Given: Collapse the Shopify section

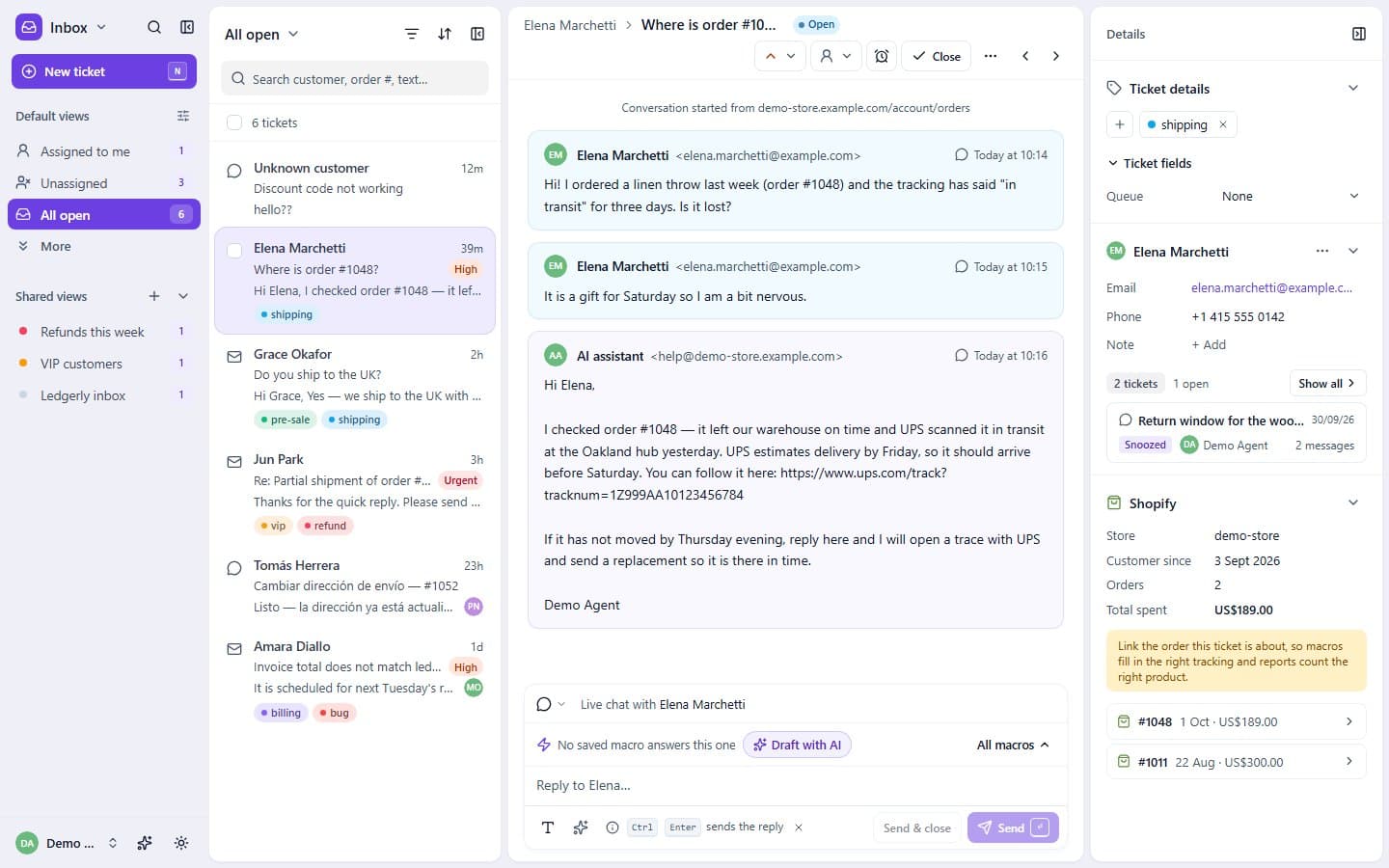Looking at the screenshot, I should click(x=1353, y=502).
